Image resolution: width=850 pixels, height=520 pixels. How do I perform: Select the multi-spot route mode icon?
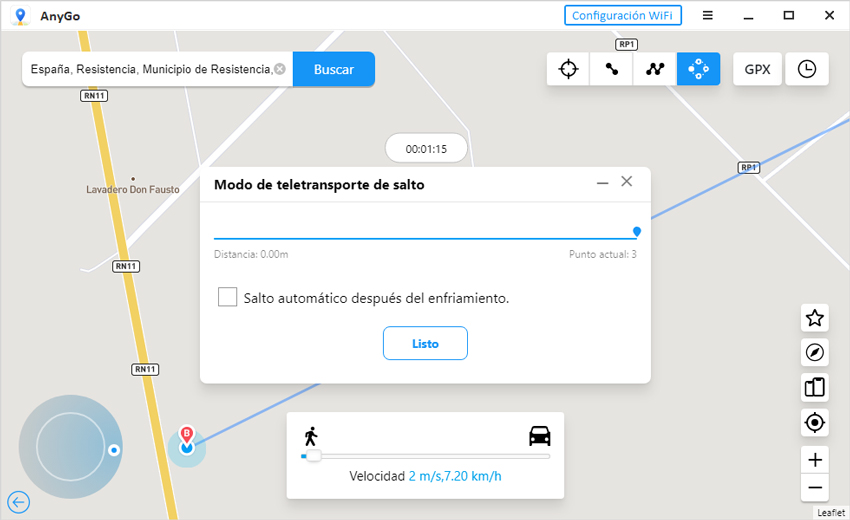click(x=655, y=69)
